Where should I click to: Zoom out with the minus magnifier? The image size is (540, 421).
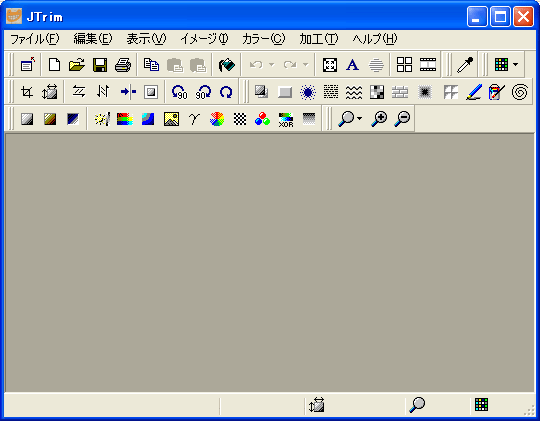[x=402, y=119]
